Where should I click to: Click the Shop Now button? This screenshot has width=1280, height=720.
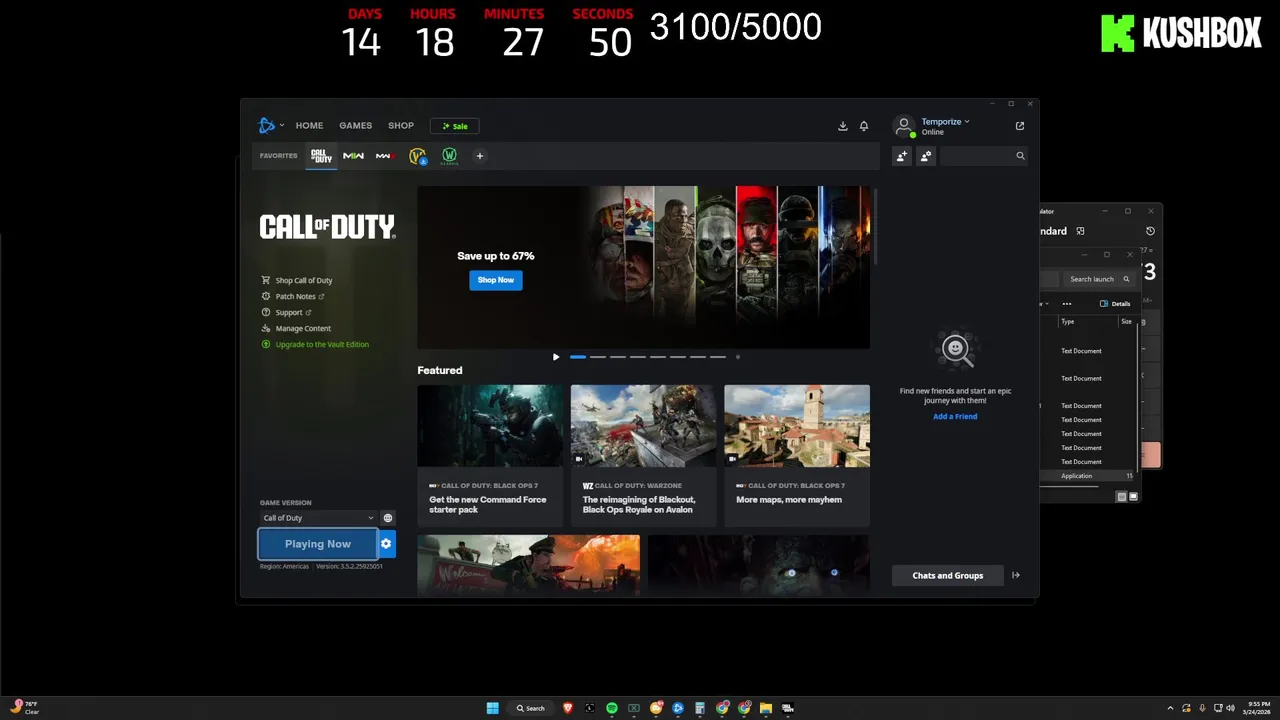coord(496,280)
